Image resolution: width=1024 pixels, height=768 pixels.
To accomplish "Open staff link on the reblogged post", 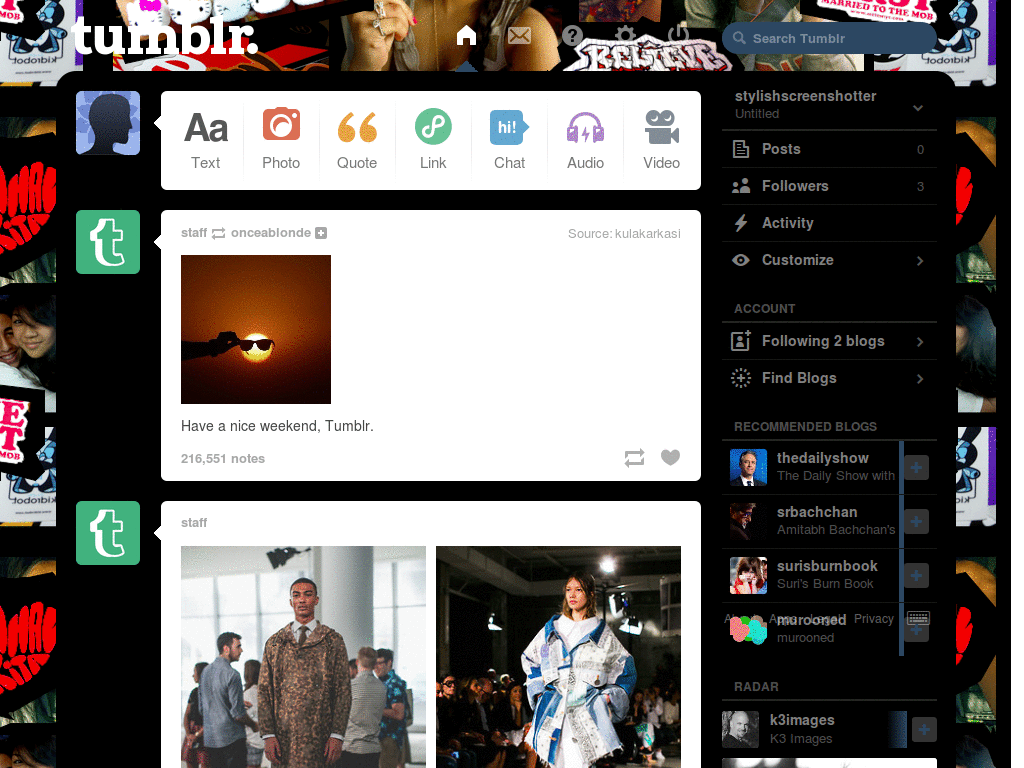I will pos(194,233).
